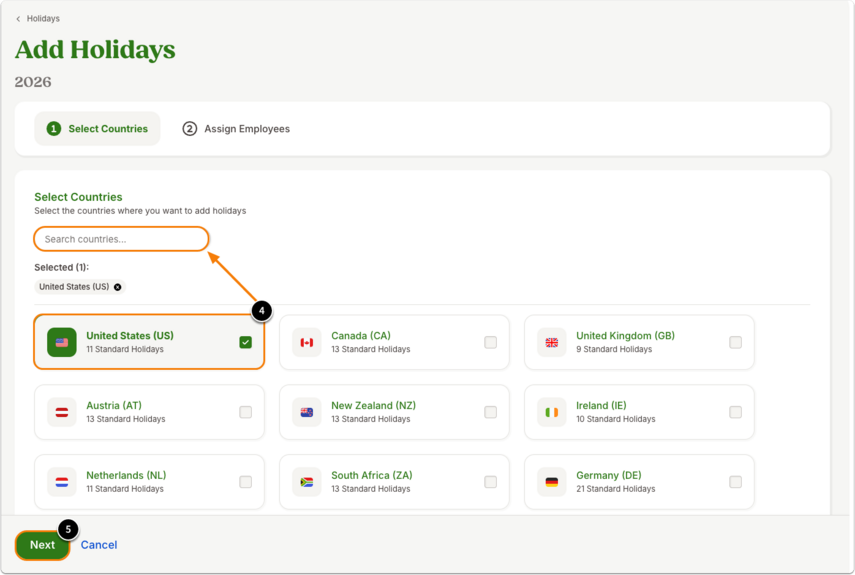Click the Add Holidays page title

[x=95, y=50]
